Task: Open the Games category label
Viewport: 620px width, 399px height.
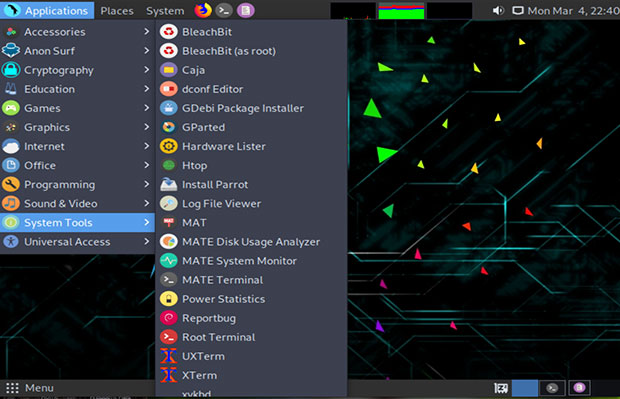Action: point(42,108)
